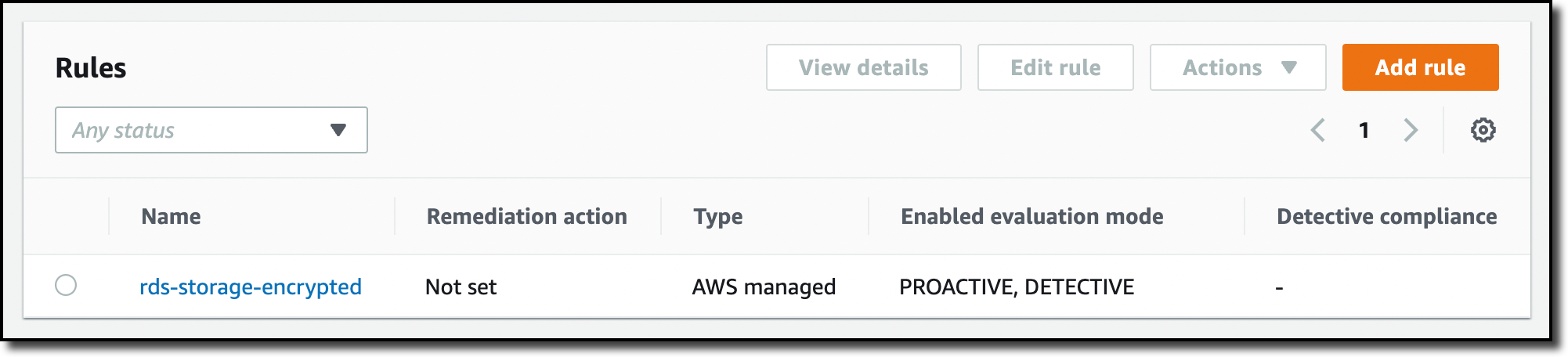The image size is (1568, 357).
Task: Go to the next page arrow
Action: click(x=1411, y=130)
